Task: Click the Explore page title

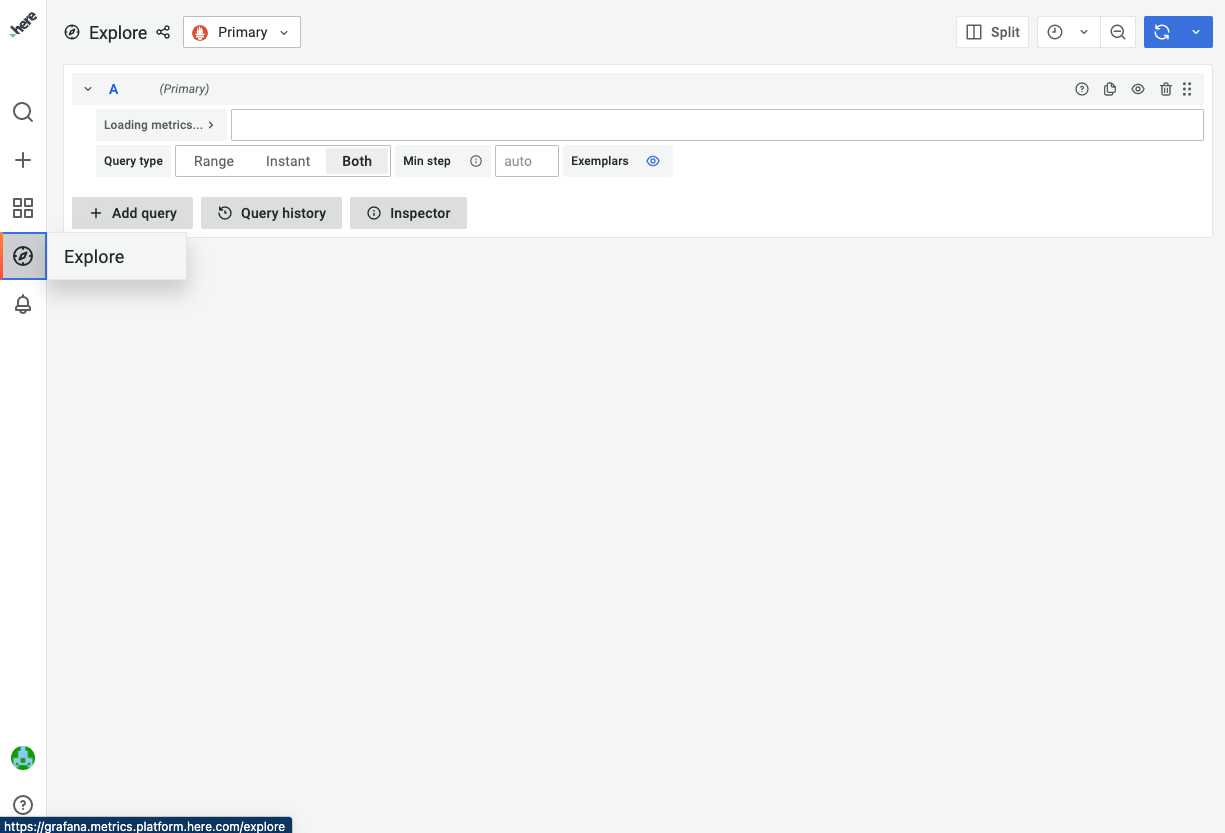Action: (118, 32)
